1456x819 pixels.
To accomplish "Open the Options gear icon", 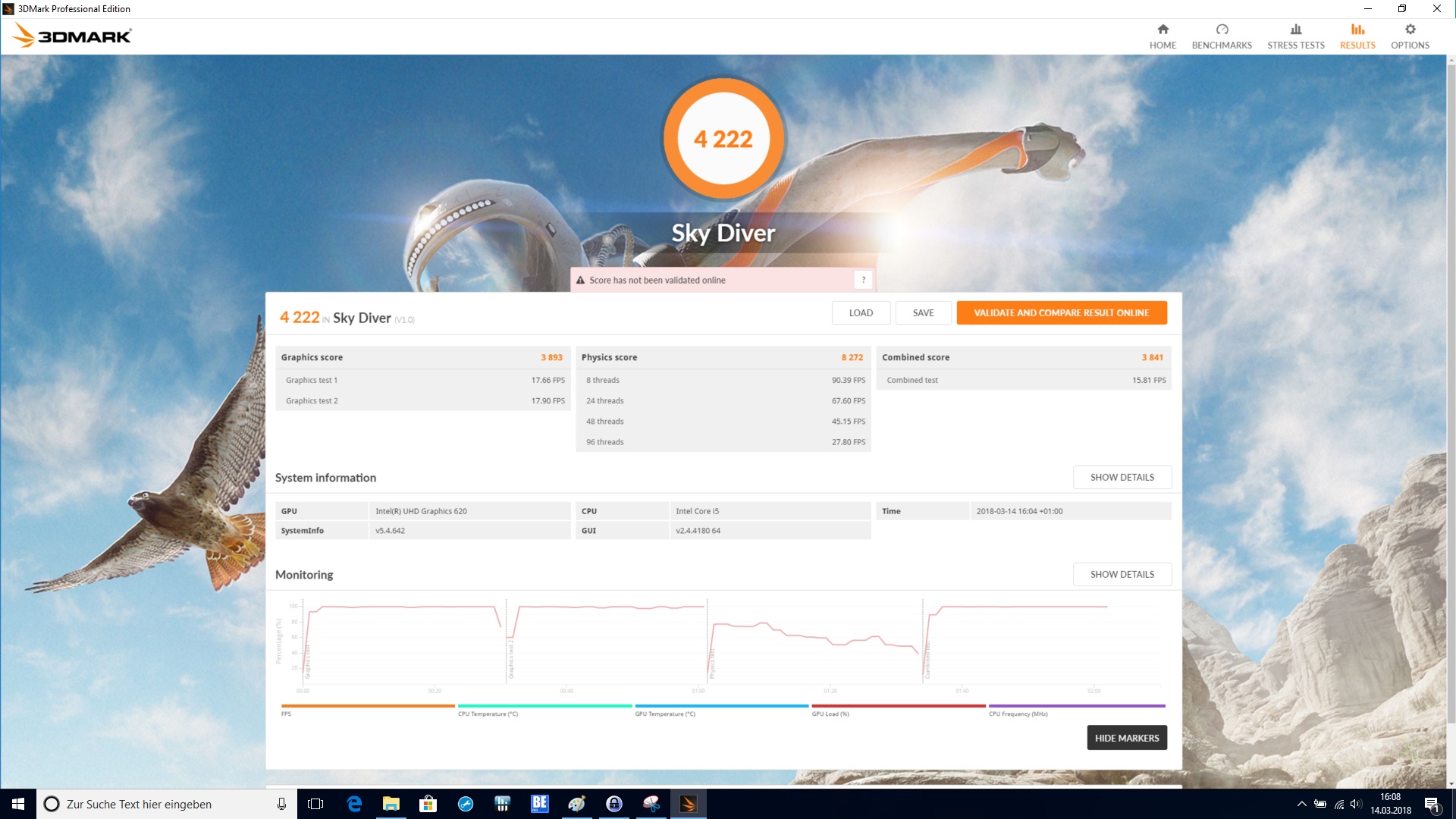I will point(1410,30).
